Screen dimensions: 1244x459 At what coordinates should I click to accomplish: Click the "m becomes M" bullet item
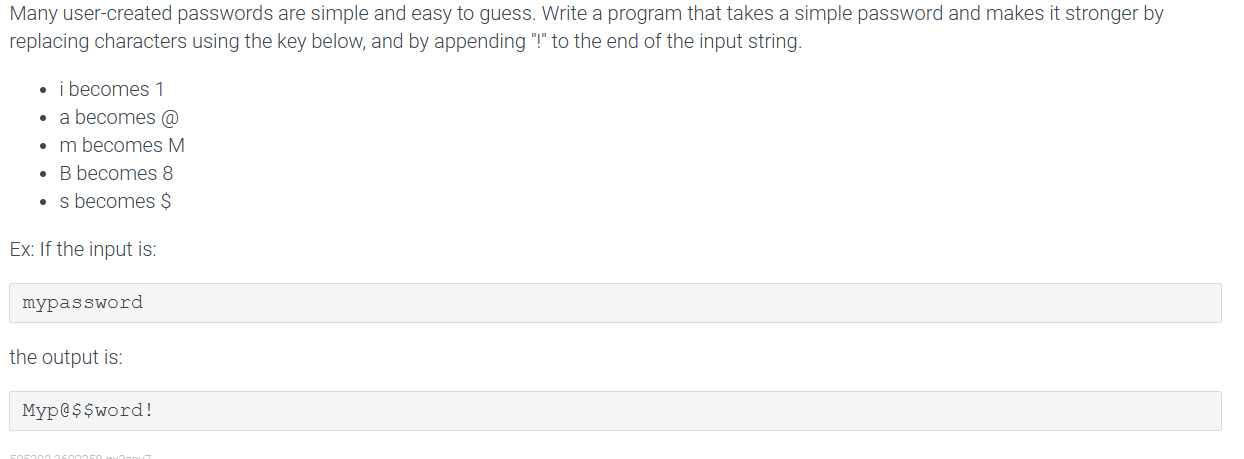click(129, 145)
